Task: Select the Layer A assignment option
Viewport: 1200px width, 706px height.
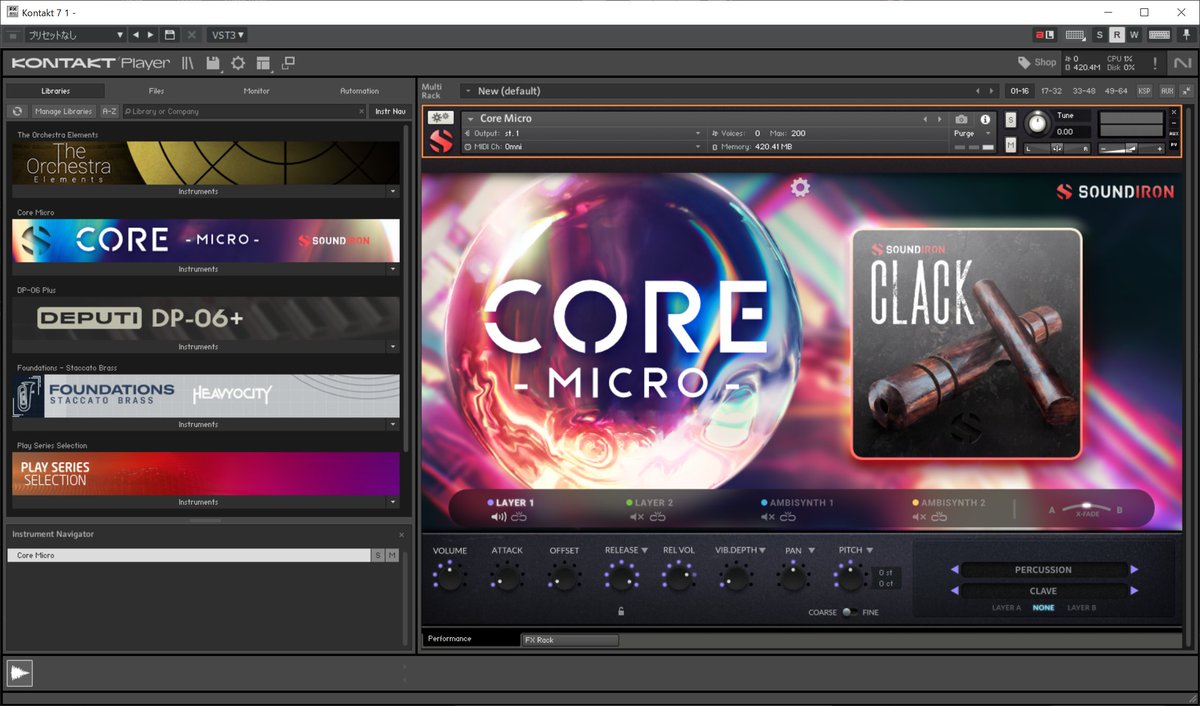Action: pos(1006,608)
